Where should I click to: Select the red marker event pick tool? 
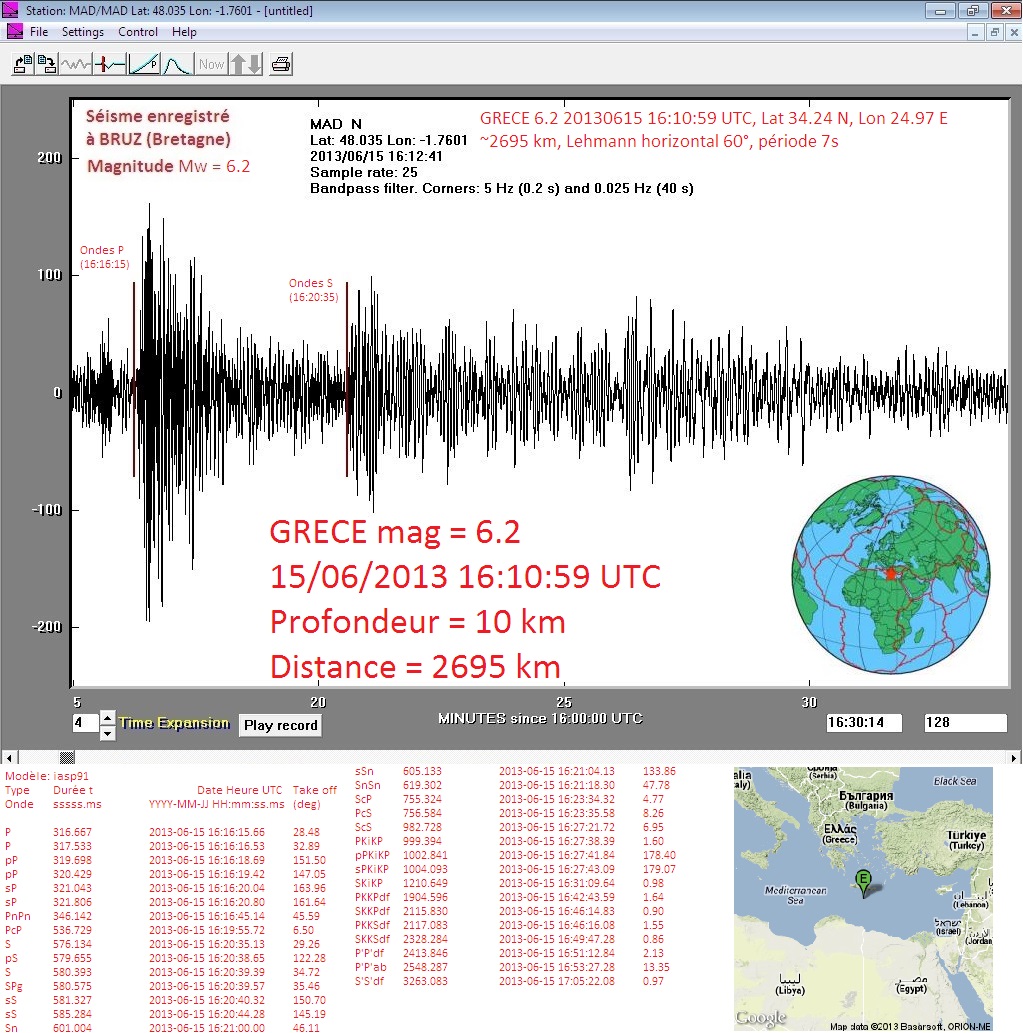click(x=110, y=65)
